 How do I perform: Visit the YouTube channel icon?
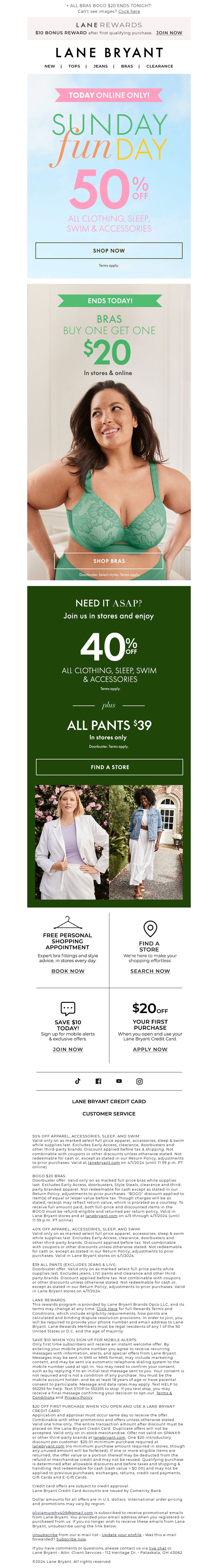coord(119,1081)
